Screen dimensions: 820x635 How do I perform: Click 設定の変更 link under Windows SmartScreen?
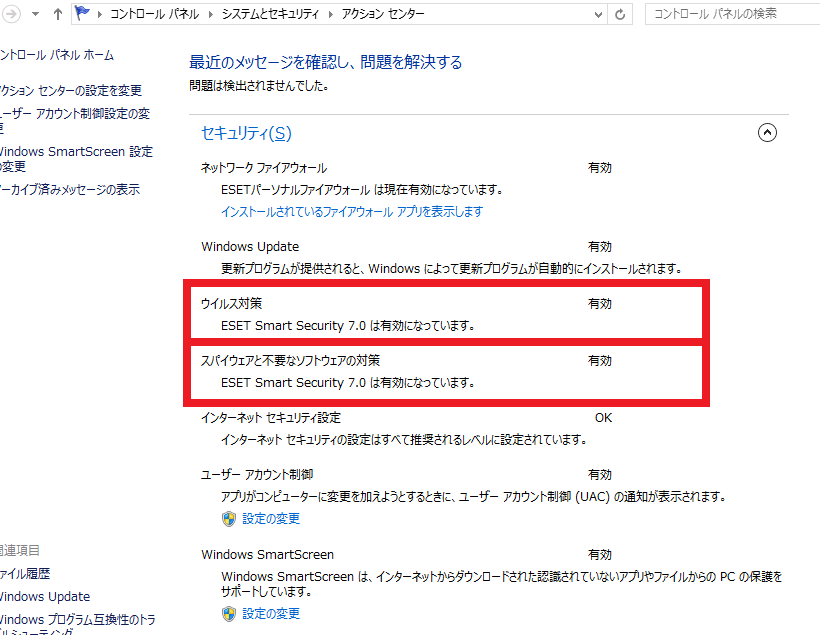(x=271, y=614)
